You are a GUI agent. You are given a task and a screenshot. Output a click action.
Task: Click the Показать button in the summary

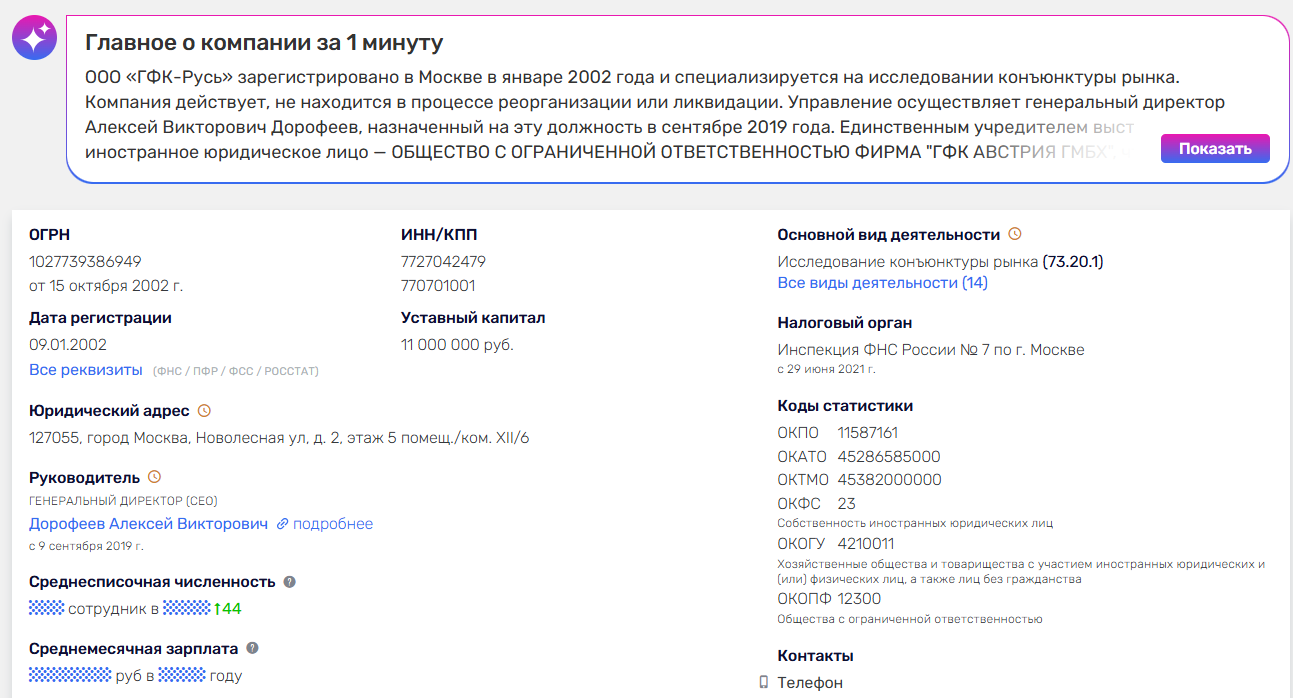(x=1215, y=149)
